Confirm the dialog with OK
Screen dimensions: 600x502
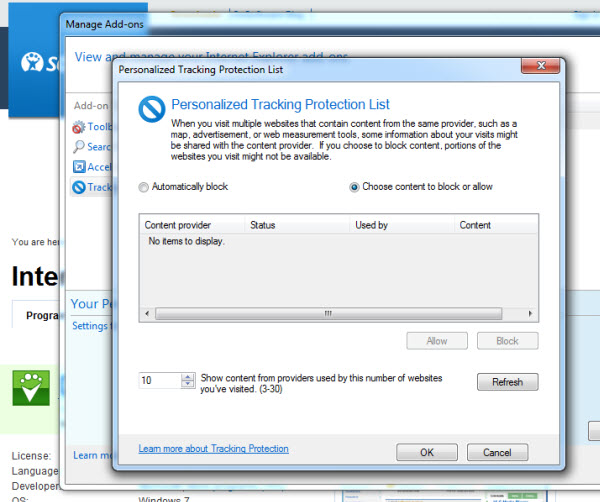pos(427,452)
